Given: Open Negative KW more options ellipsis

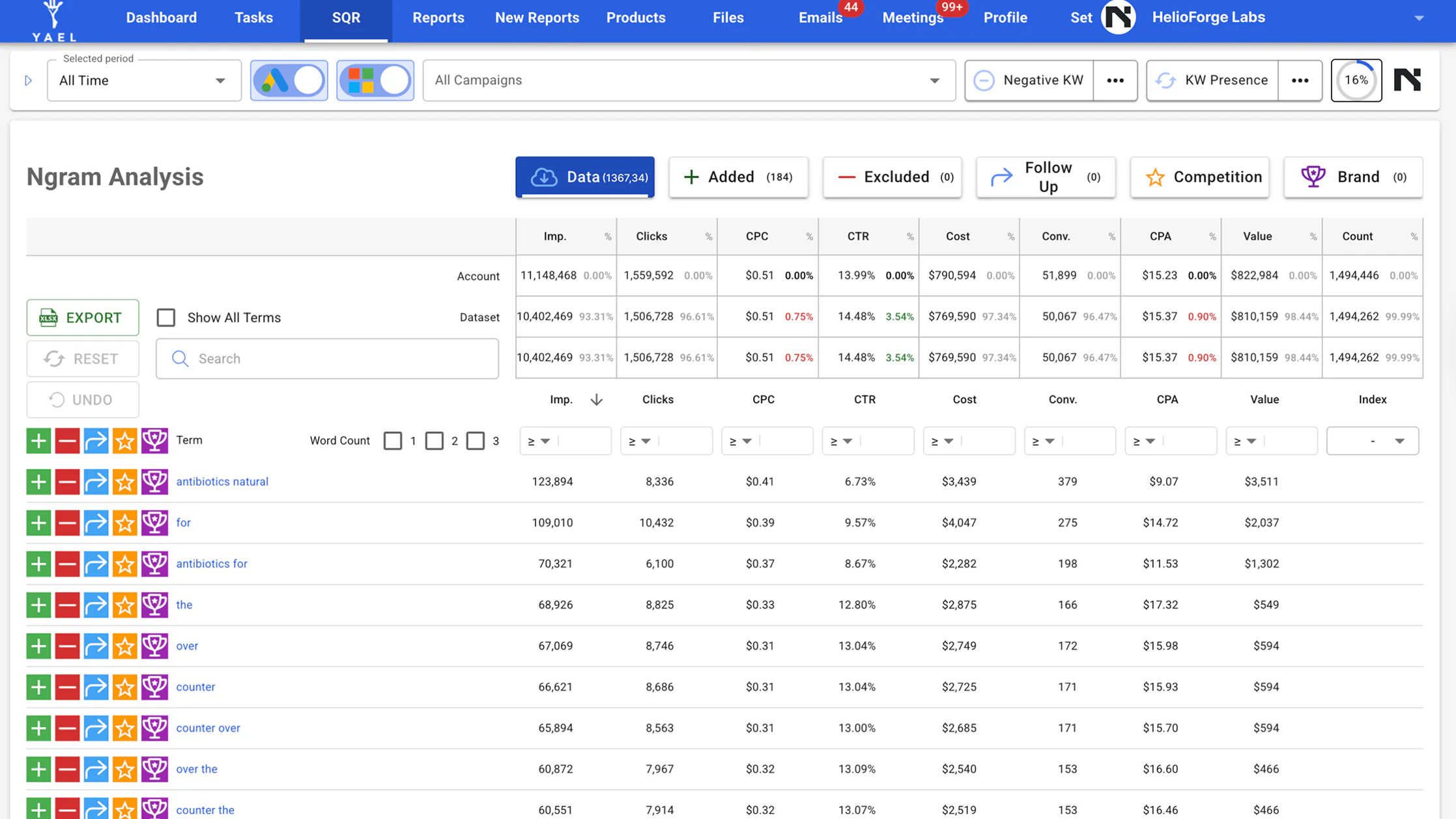Looking at the screenshot, I should (x=1115, y=80).
